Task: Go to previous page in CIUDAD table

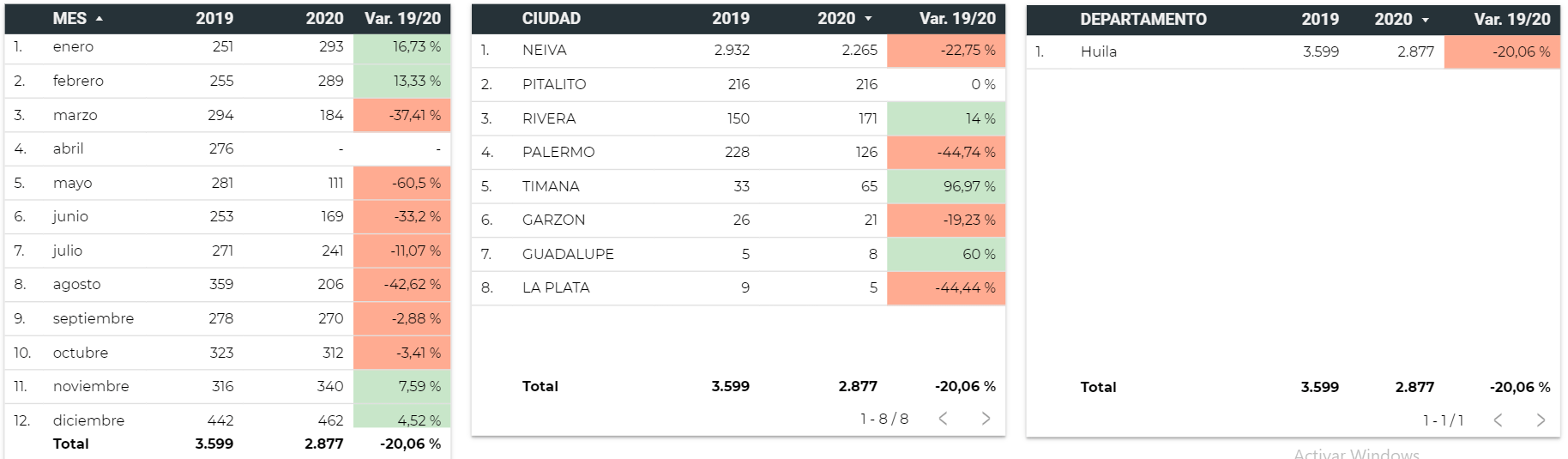Action: [943, 419]
